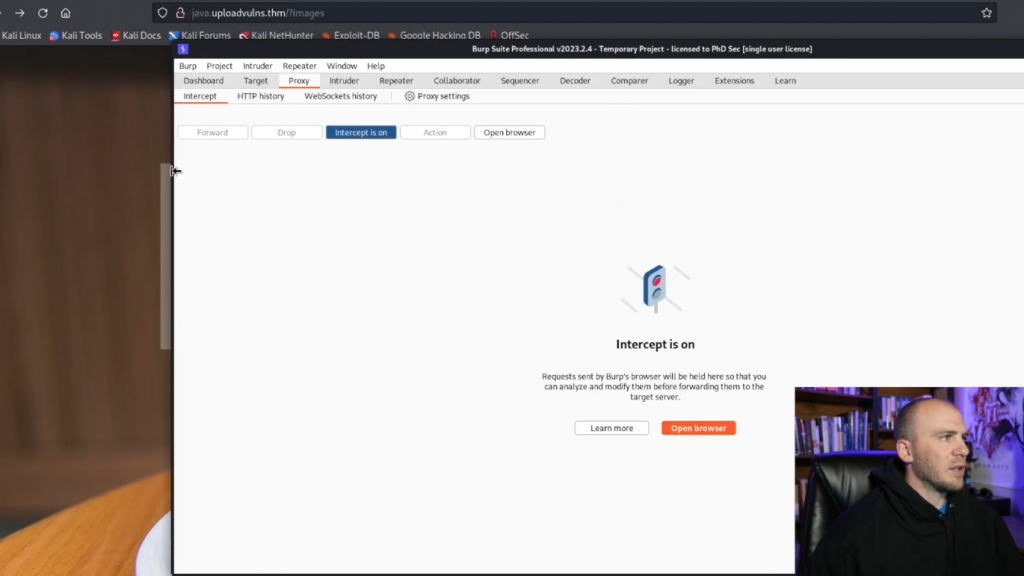Switch to the Intruder tool tab
This screenshot has height=576, width=1024.
click(x=344, y=81)
